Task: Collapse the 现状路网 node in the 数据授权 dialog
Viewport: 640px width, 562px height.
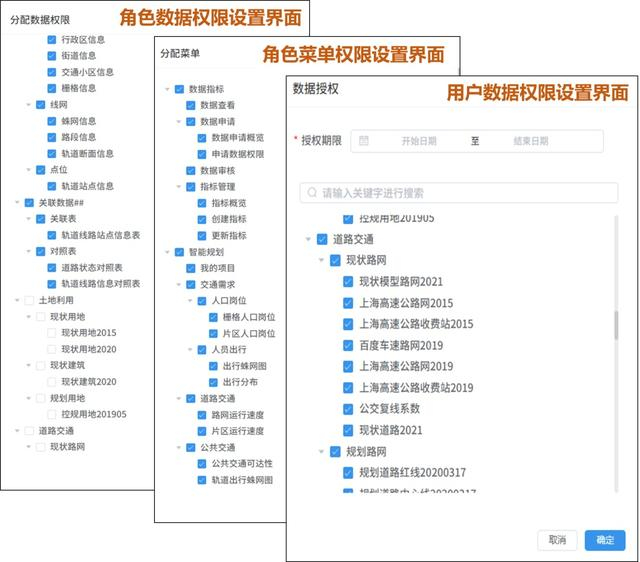Action: [x=321, y=260]
